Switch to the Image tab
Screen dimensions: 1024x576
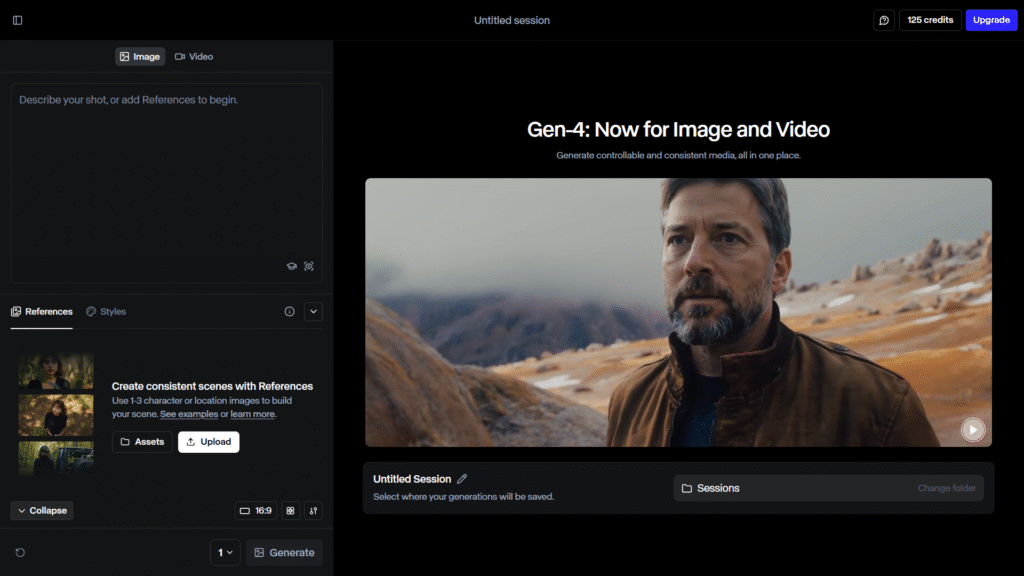tap(140, 57)
